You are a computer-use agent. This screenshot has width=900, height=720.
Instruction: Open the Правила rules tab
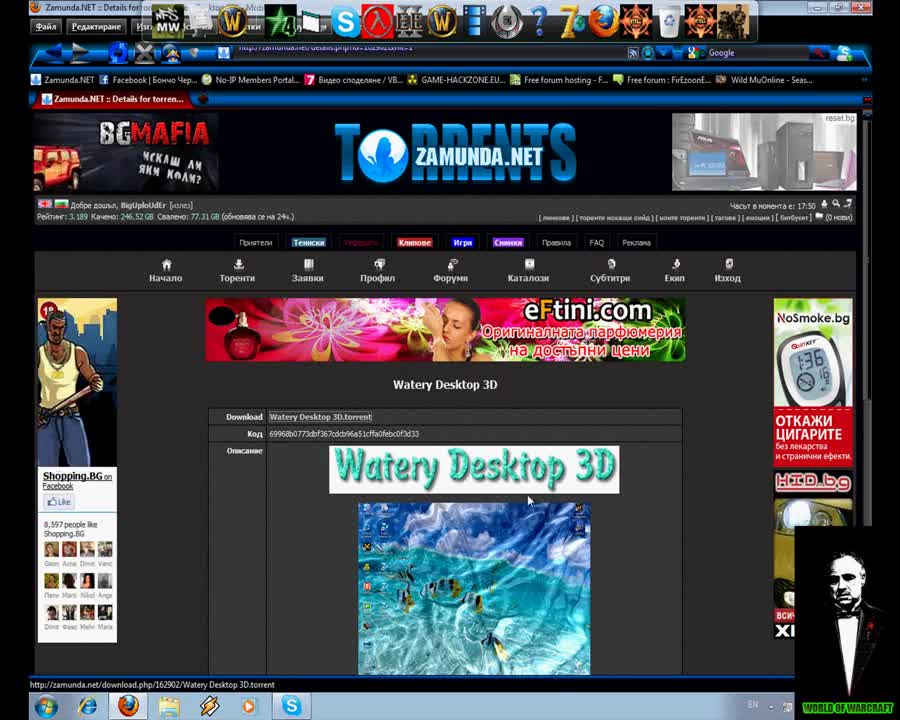click(556, 242)
